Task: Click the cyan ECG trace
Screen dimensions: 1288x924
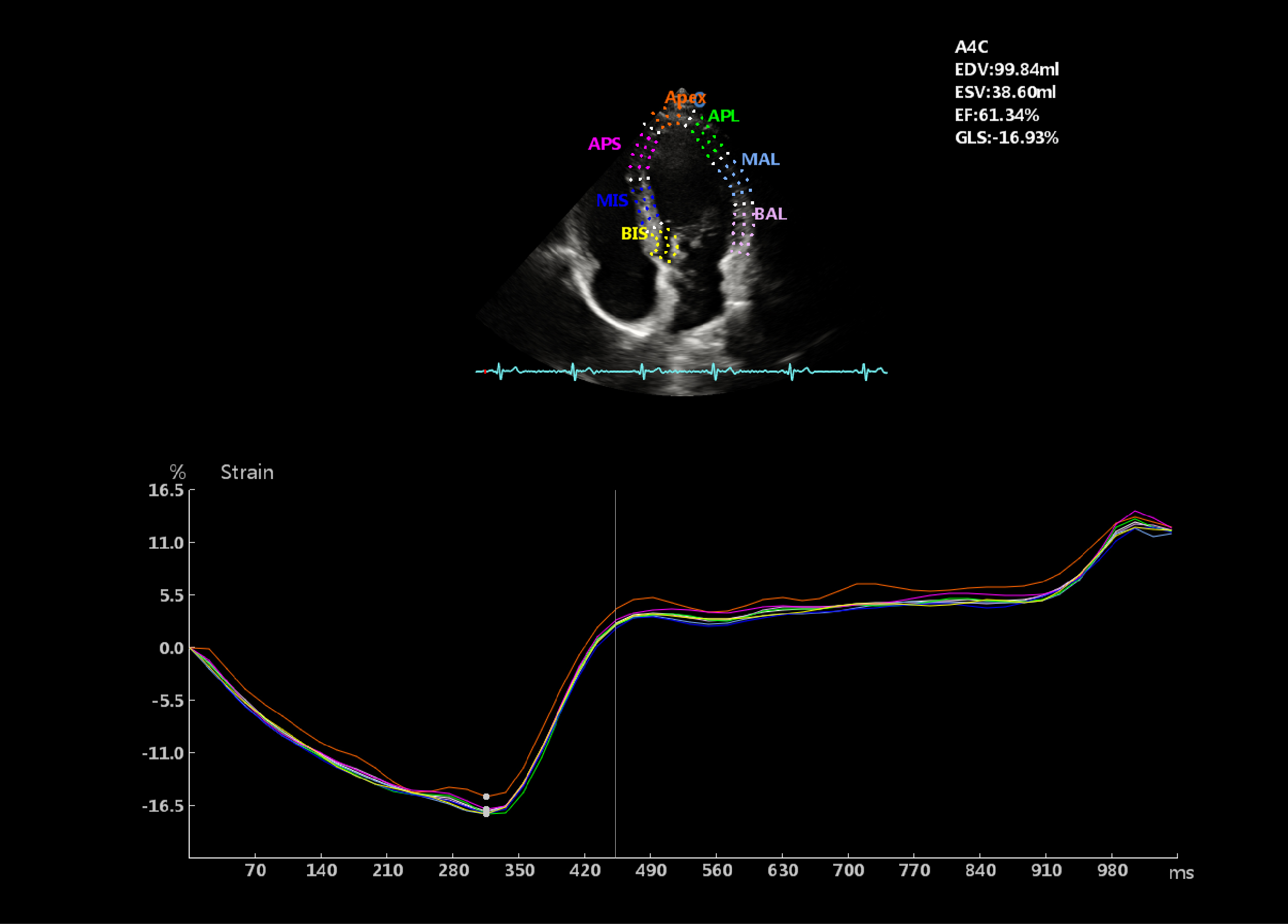Action: pos(682,372)
